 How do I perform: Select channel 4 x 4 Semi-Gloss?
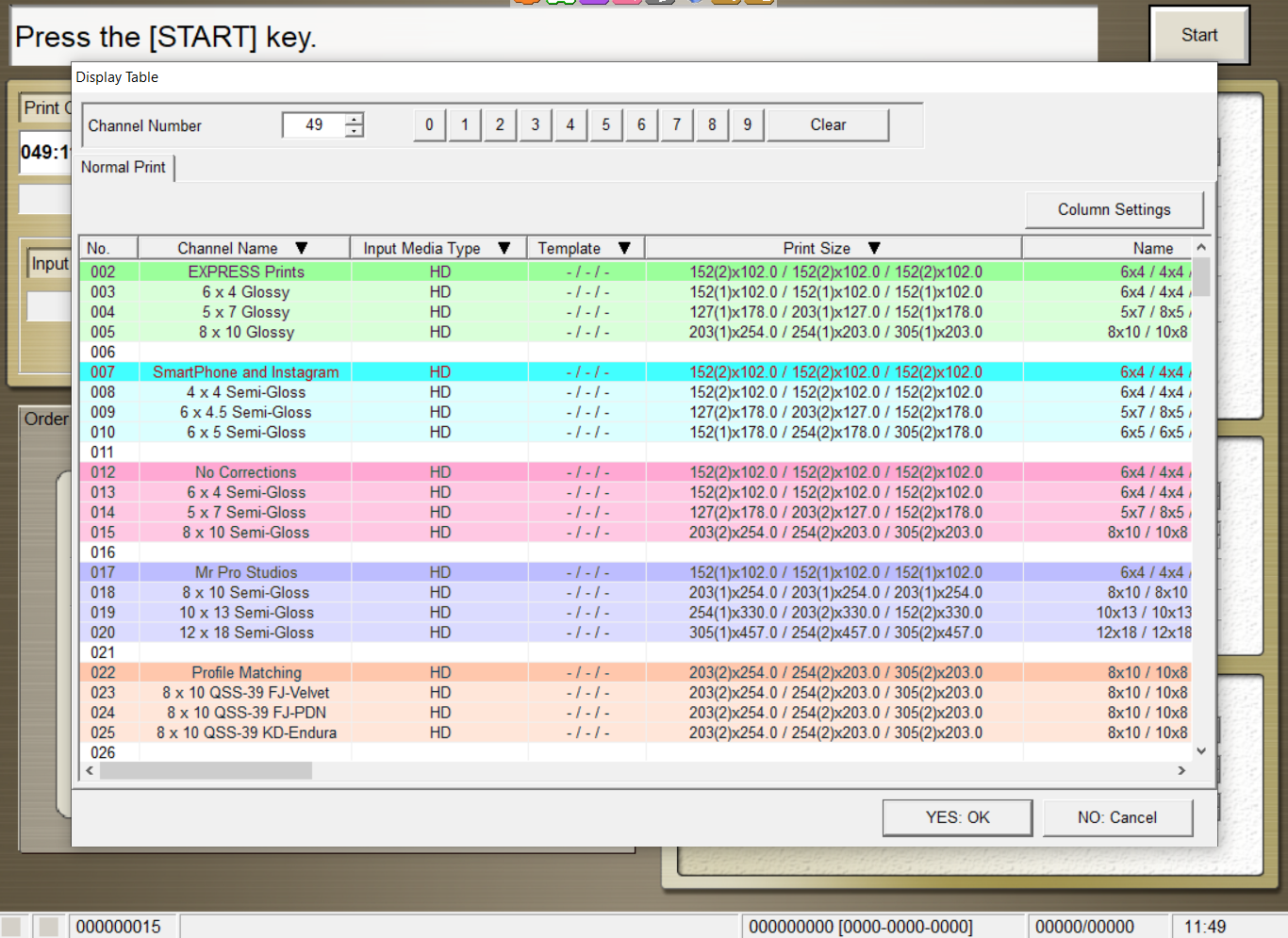pos(636,392)
